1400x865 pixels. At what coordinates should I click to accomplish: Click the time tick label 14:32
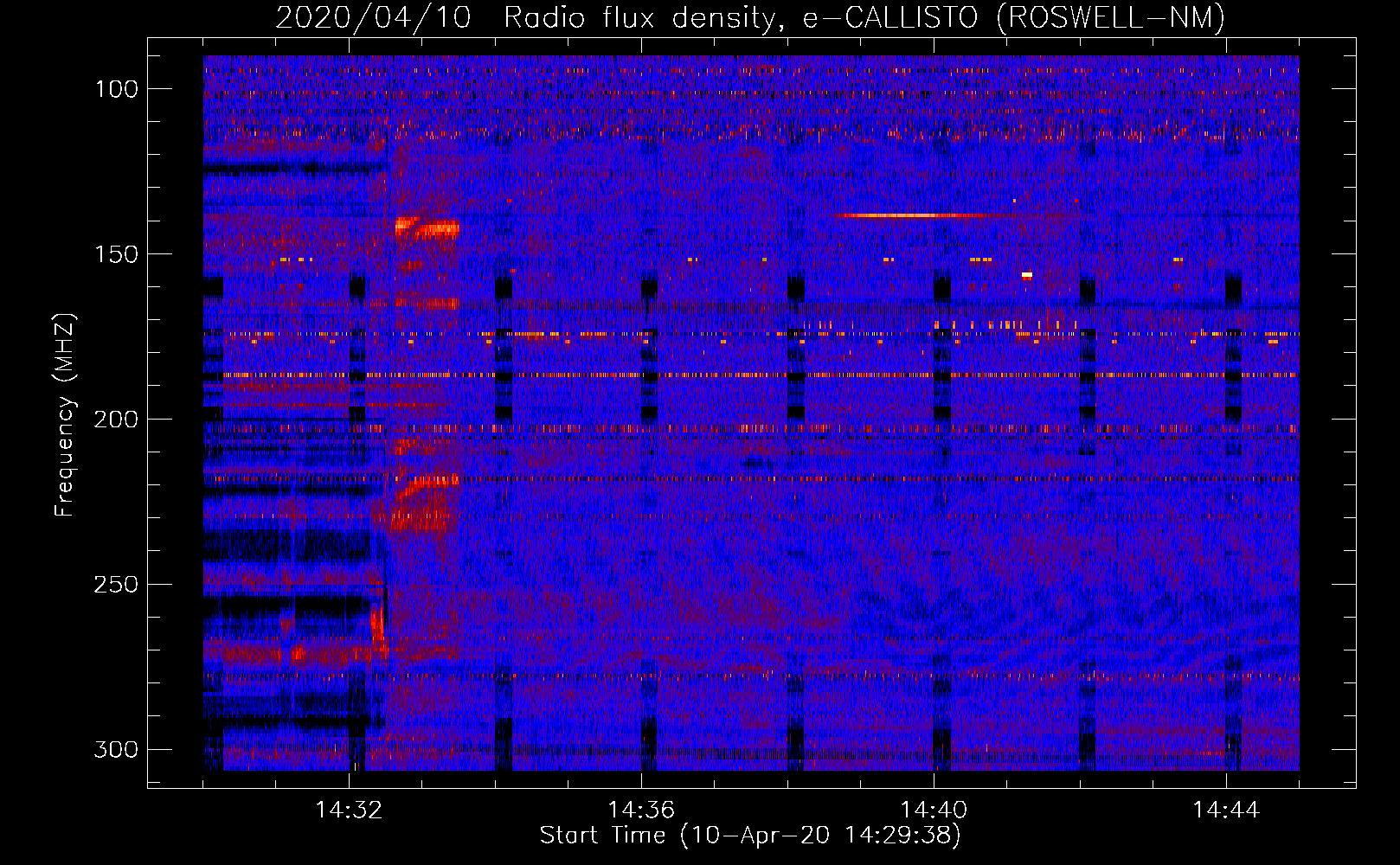[349, 811]
